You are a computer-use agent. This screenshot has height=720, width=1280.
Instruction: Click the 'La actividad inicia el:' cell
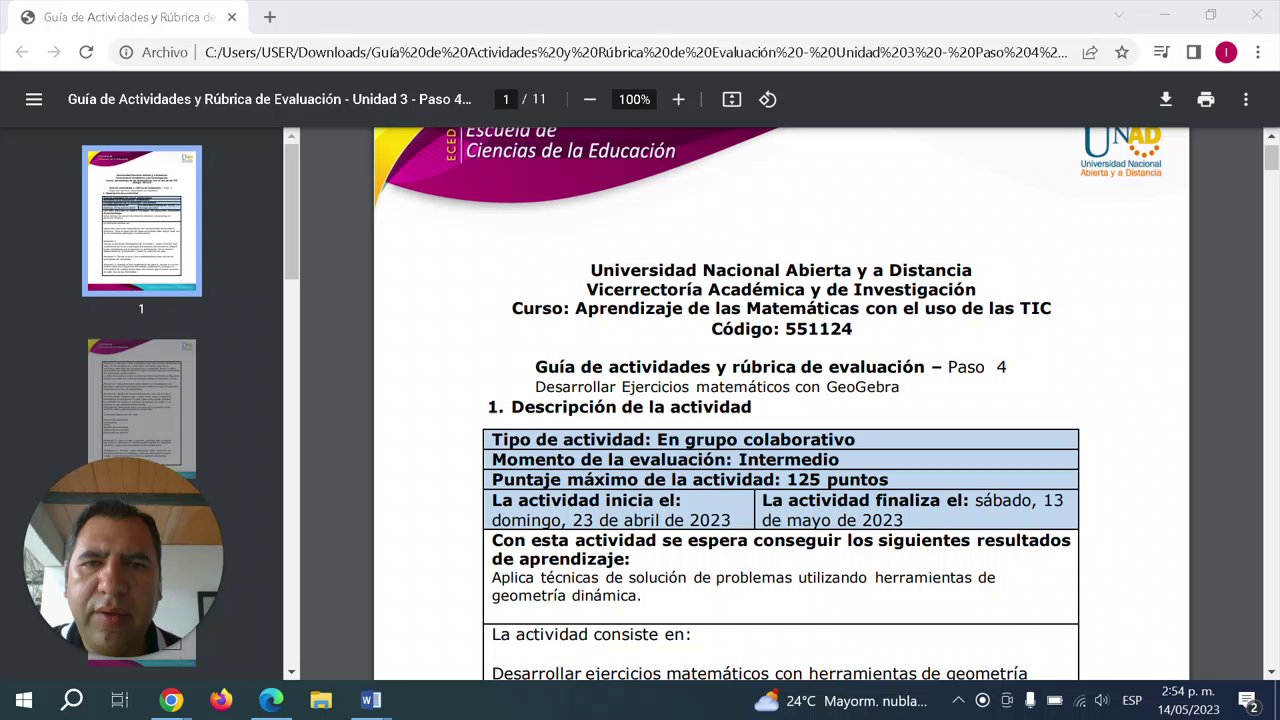619,510
